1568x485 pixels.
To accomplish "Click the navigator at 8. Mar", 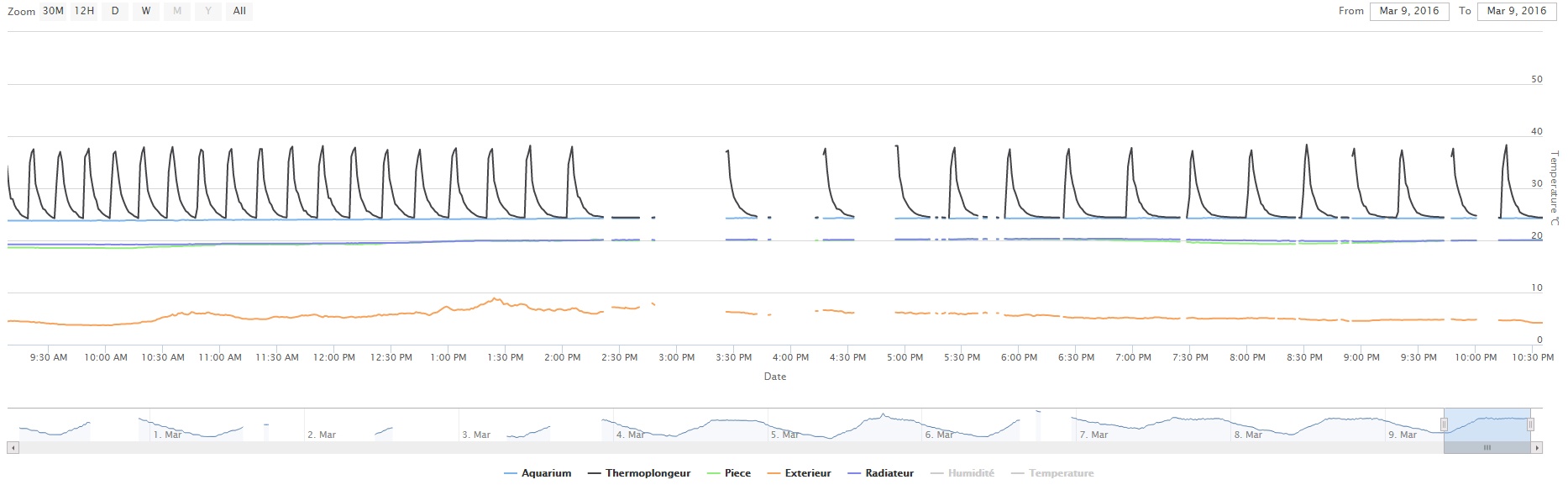I will point(1249,435).
